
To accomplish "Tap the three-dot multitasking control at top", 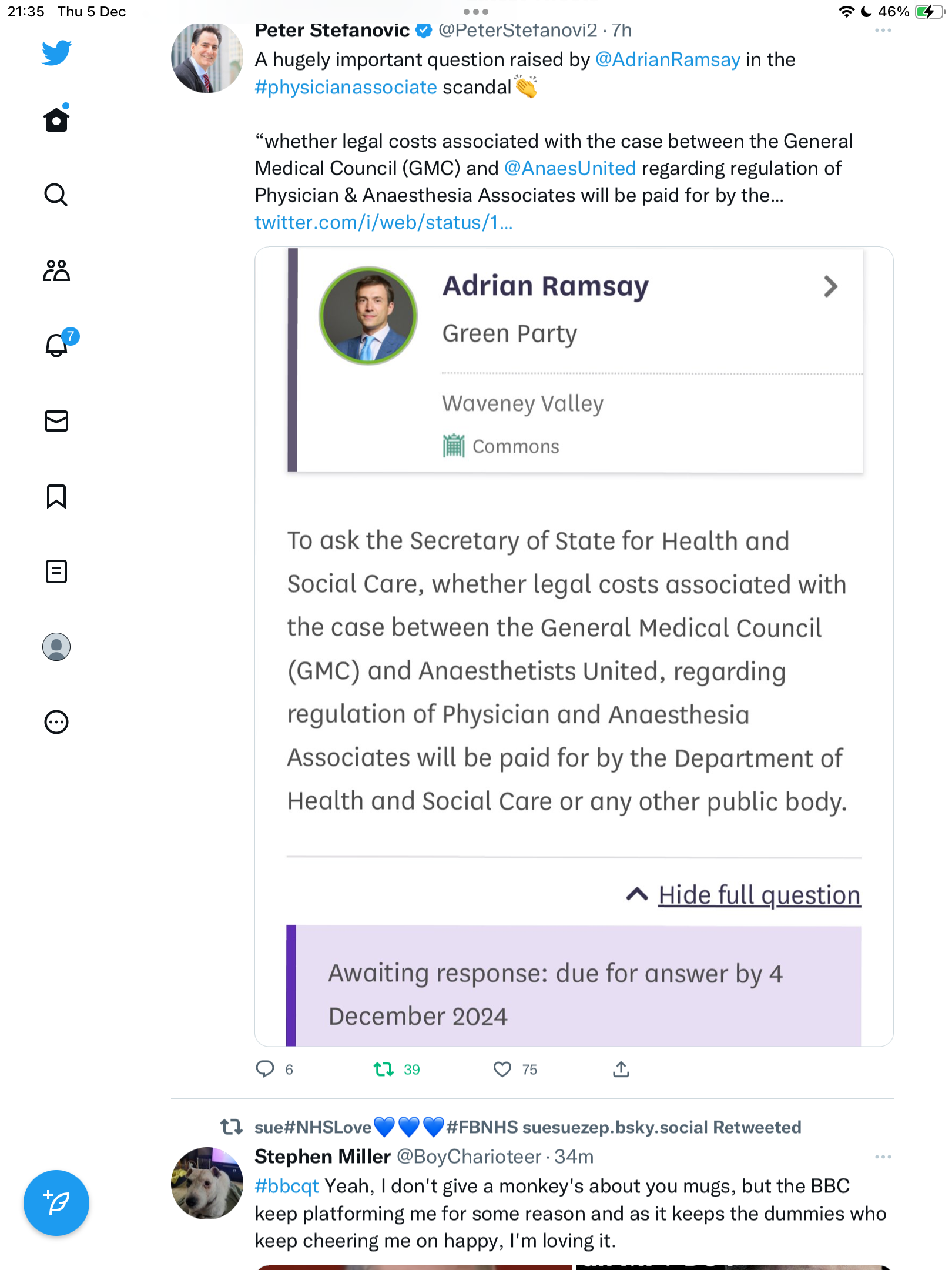I will [x=476, y=12].
